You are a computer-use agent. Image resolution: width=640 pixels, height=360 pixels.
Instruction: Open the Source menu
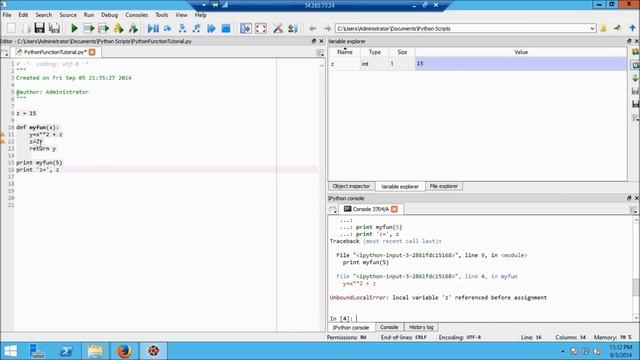click(68, 15)
